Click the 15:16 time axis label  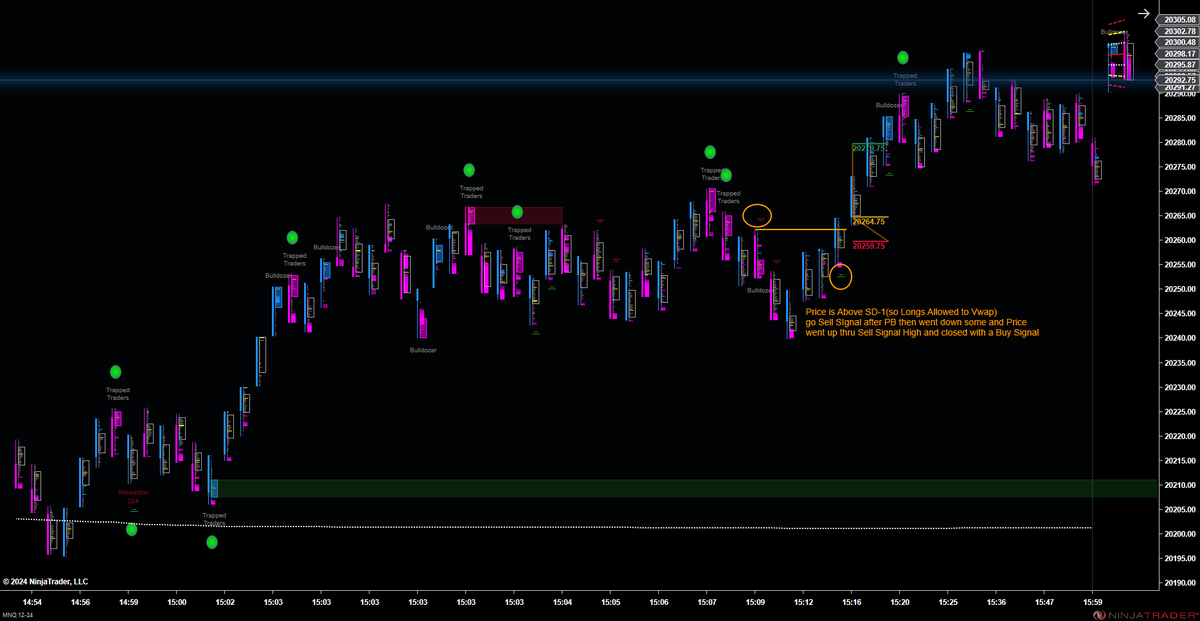(851, 602)
